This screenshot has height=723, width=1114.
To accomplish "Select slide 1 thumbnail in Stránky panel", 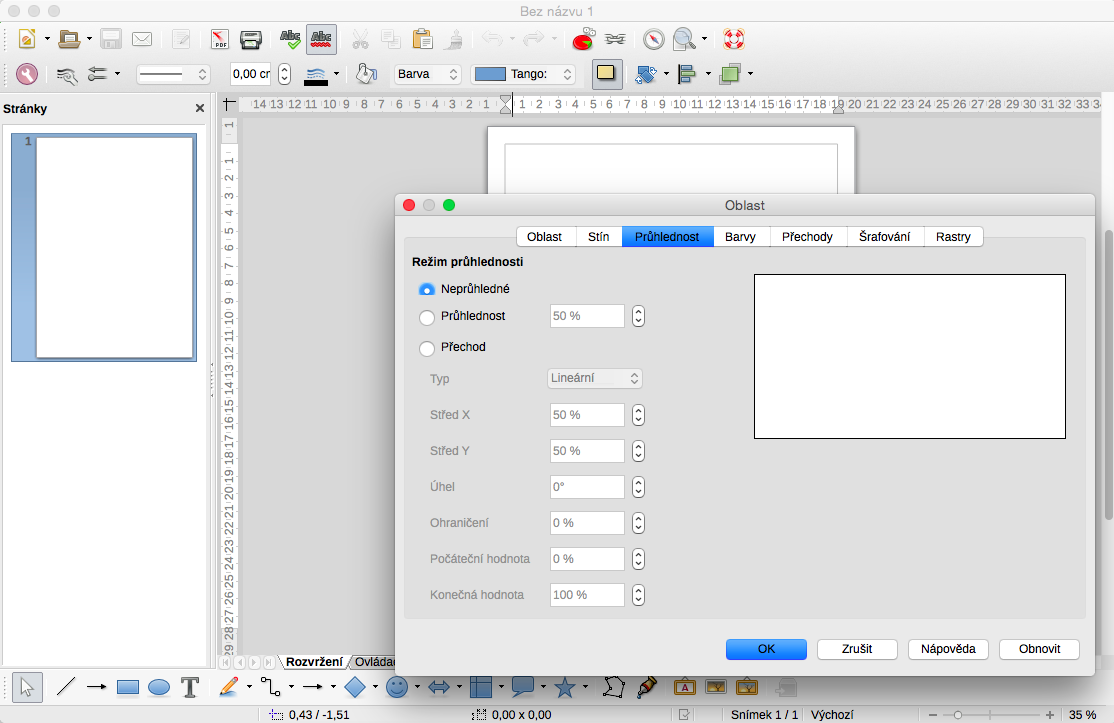I will pos(114,247).
